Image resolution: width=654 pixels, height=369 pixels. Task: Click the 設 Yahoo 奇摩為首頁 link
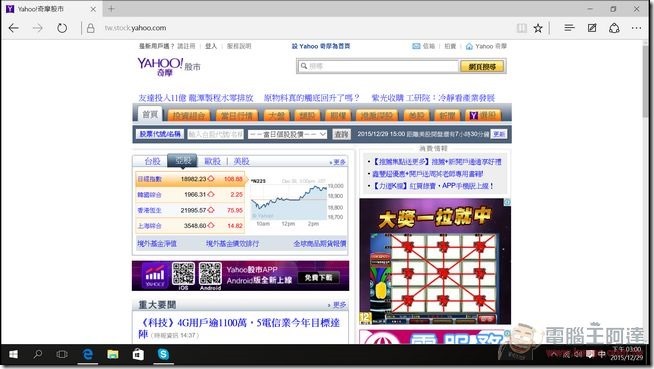pos(321,46)
